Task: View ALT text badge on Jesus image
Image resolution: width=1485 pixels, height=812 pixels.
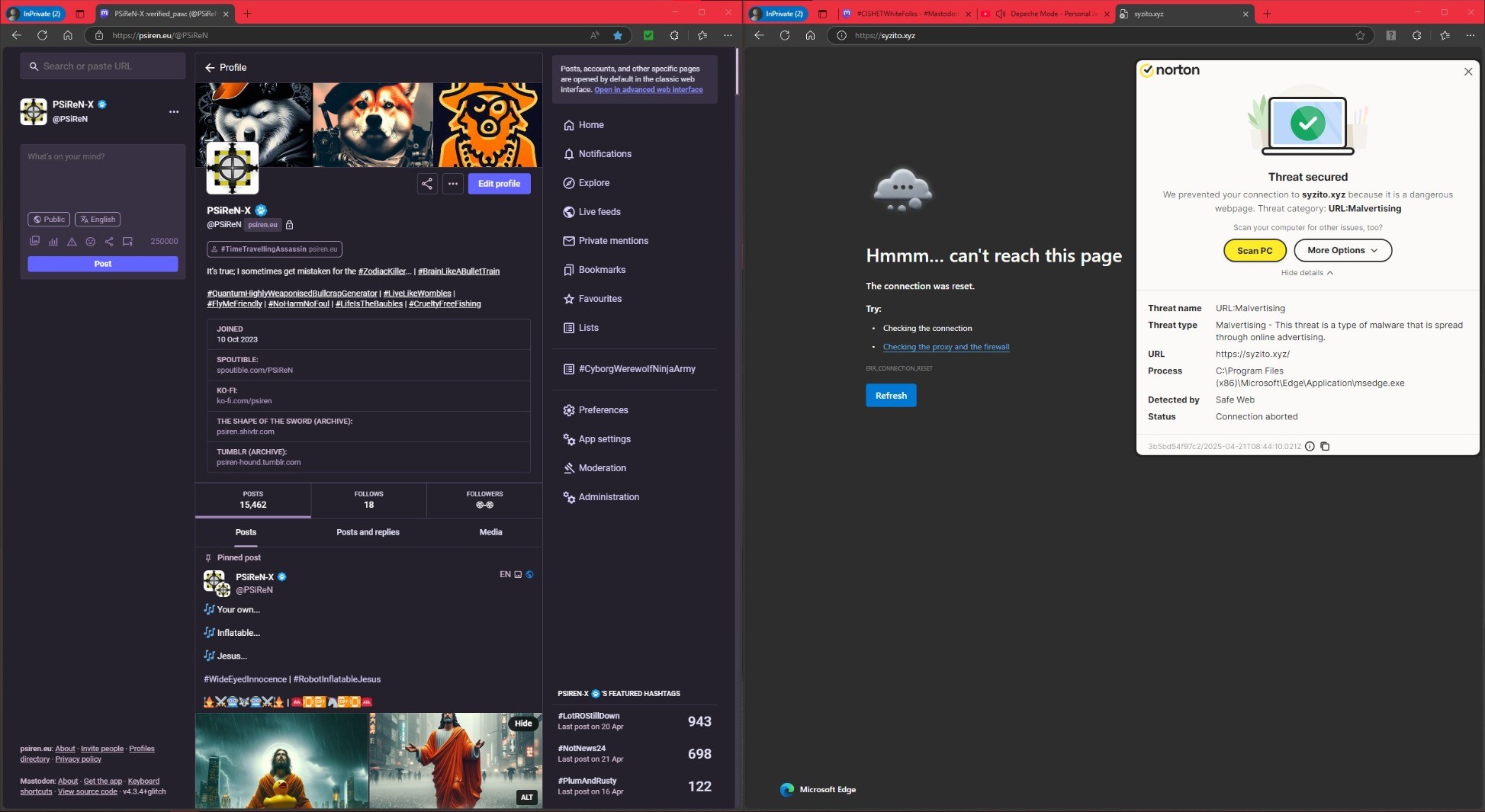Action: [x=527, y=798]
